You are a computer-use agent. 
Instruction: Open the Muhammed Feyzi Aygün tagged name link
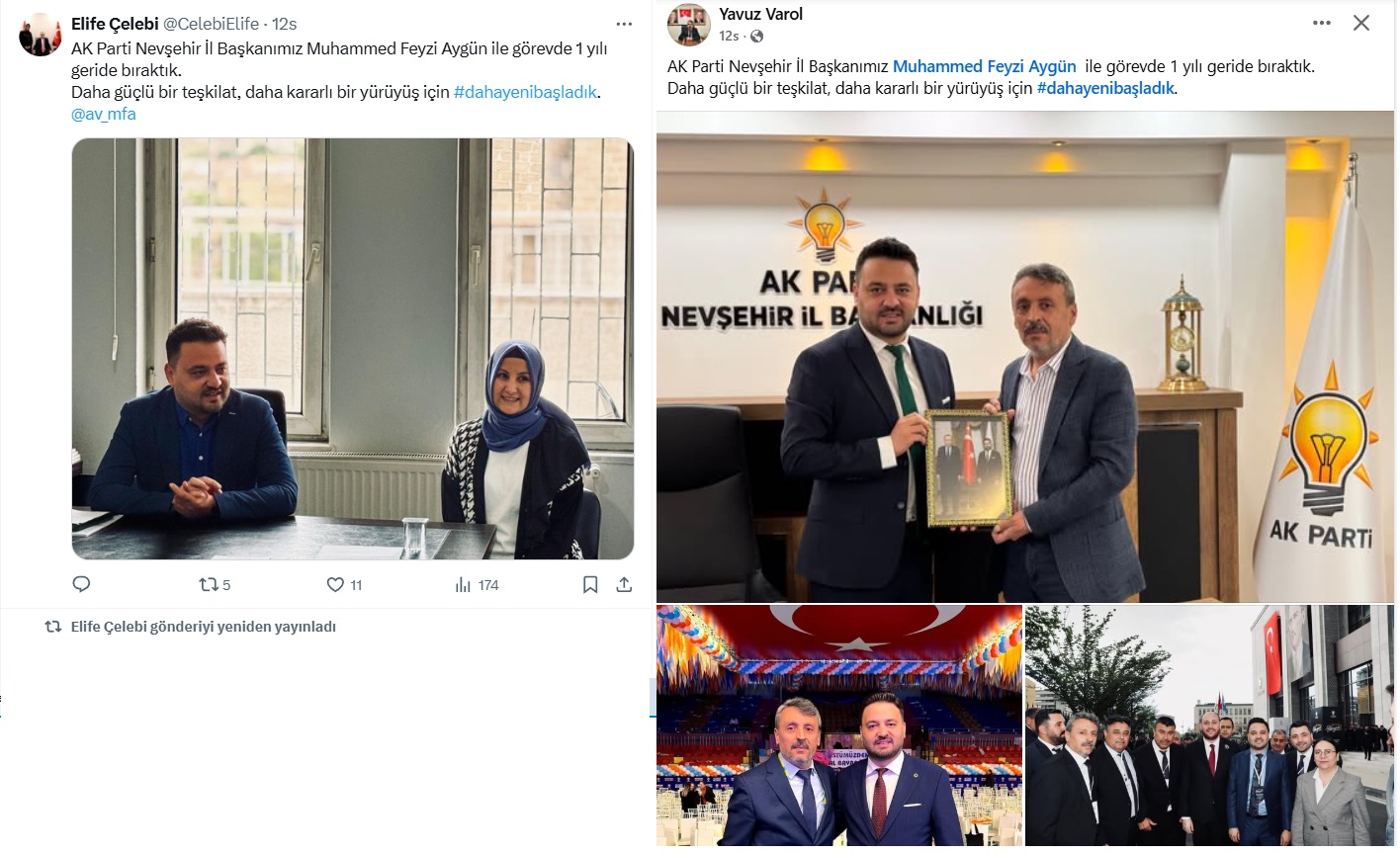tap(984, 66)
